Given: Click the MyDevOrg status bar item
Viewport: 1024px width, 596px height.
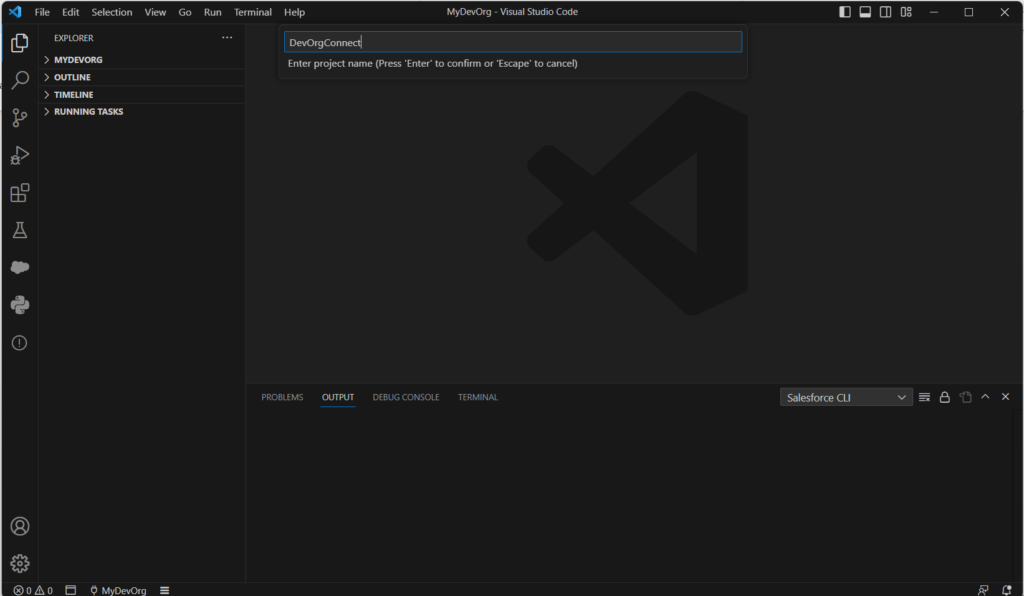Looking at the screenshot, I should tap(117, 590).
